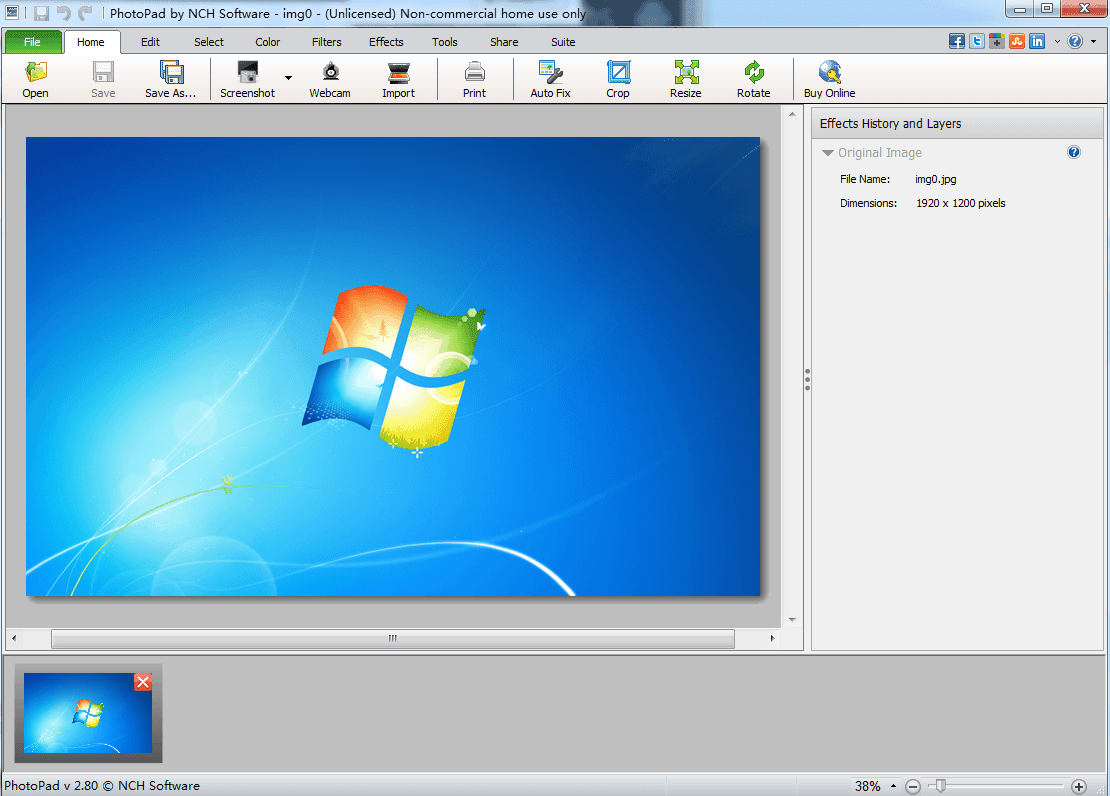Click the zoom slider track

click(1000, 786)
